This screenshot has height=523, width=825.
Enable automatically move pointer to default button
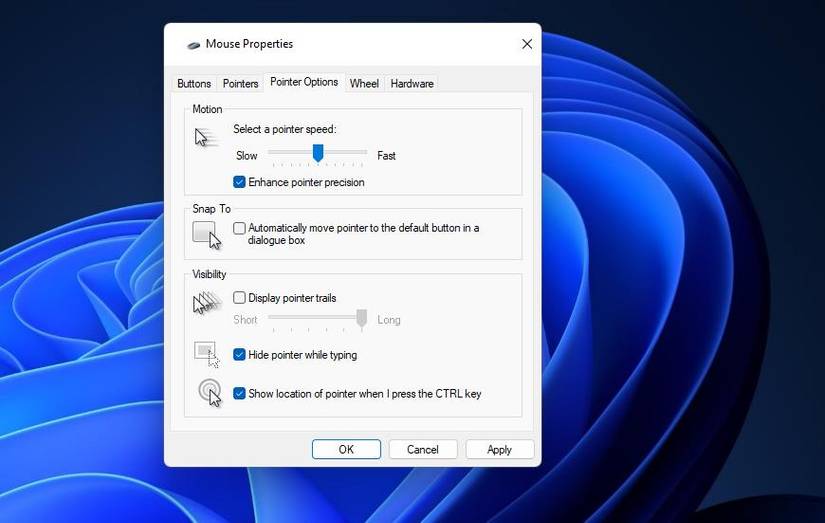(239, 228)
